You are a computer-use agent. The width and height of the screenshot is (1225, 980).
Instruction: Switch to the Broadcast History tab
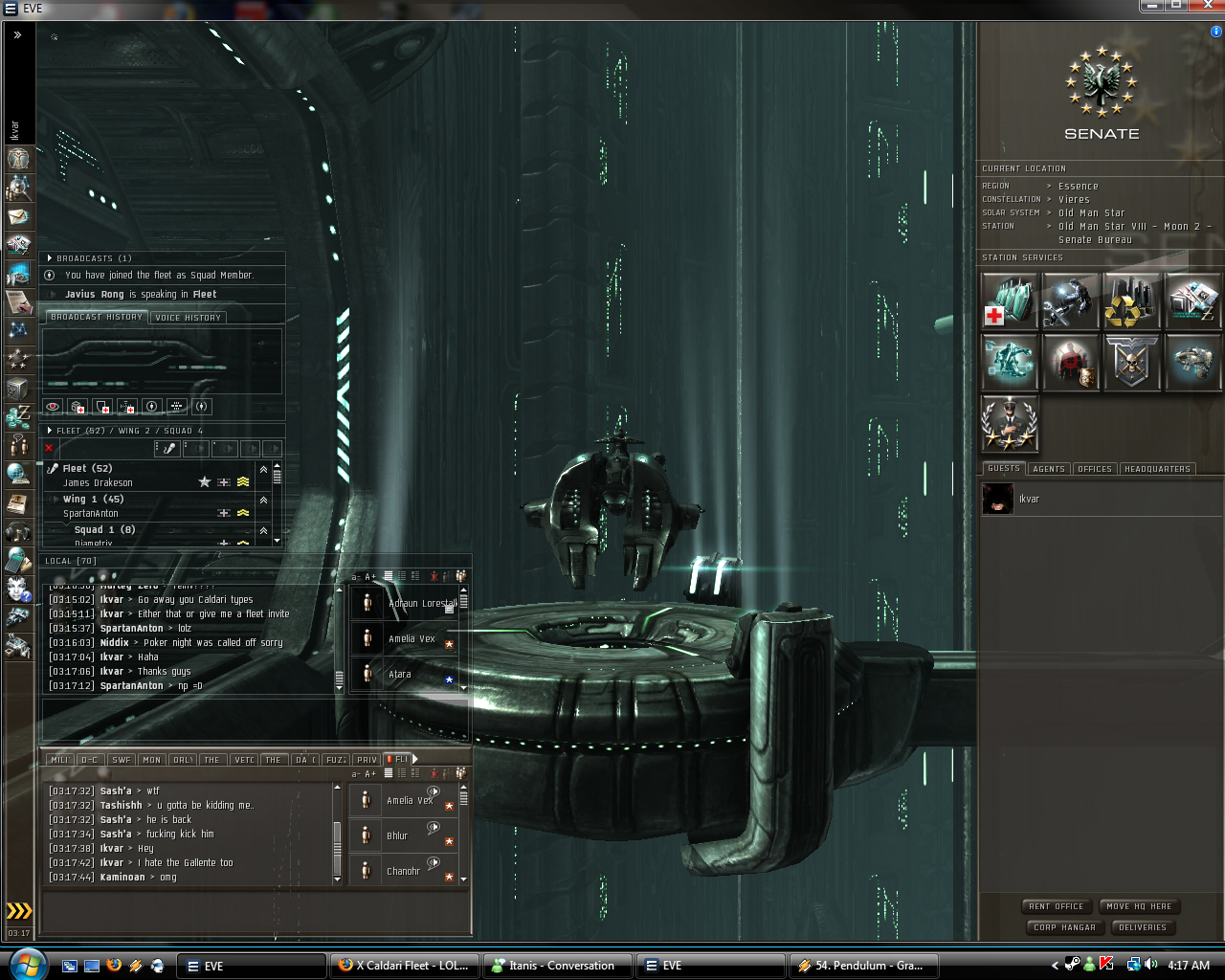tap(97, 317)
